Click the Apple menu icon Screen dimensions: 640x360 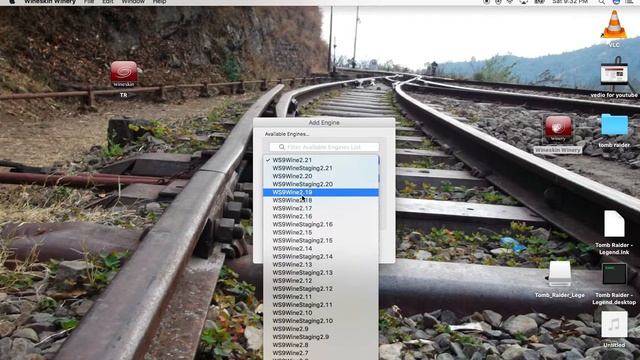pyautogui.click(x=12, y=2)
